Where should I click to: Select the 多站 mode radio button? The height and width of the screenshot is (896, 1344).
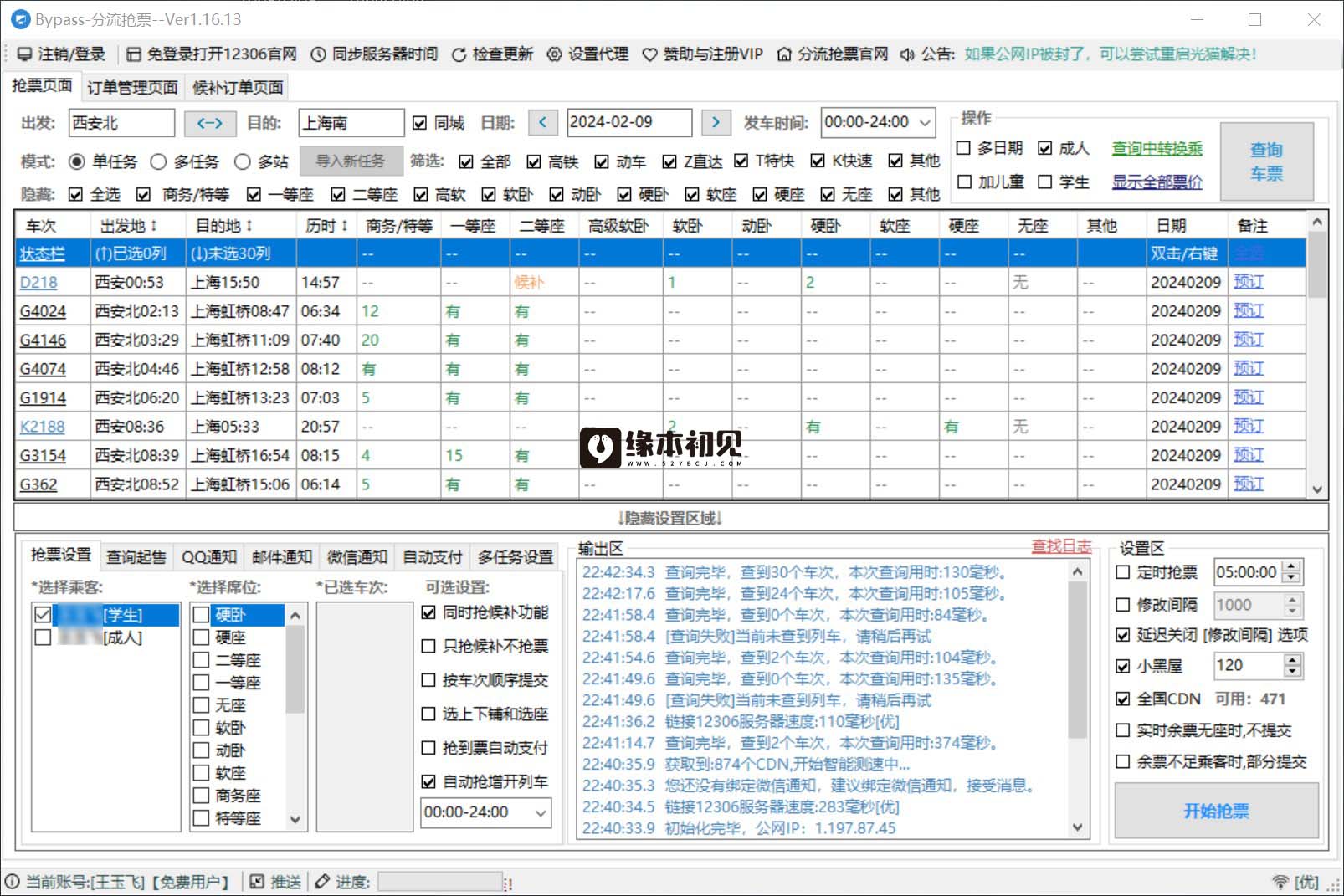[x=243, y=161]
